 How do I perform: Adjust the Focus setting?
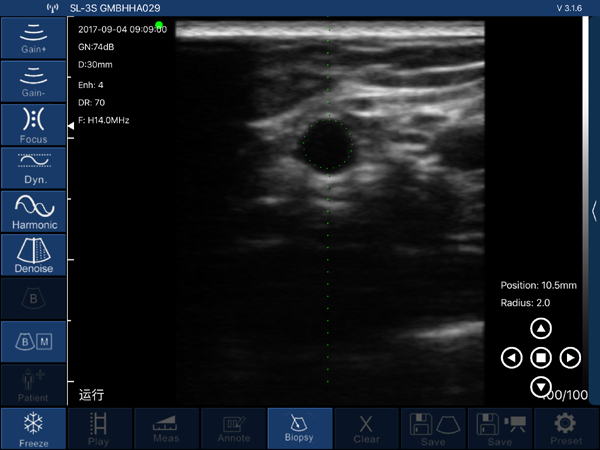coord(32,125)
